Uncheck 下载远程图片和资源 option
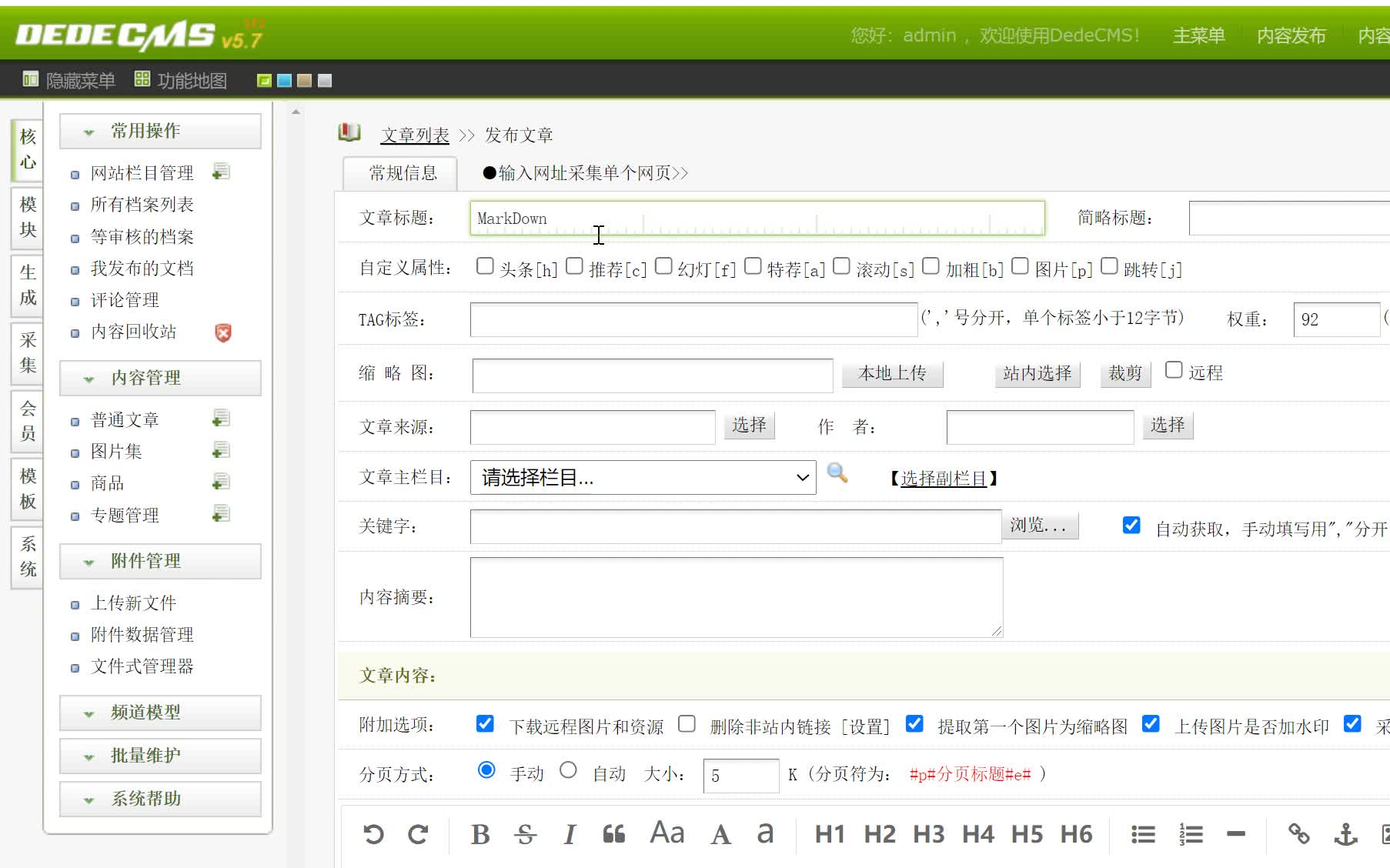Viewport: 1390px width, 868px height. coord(485,724)
